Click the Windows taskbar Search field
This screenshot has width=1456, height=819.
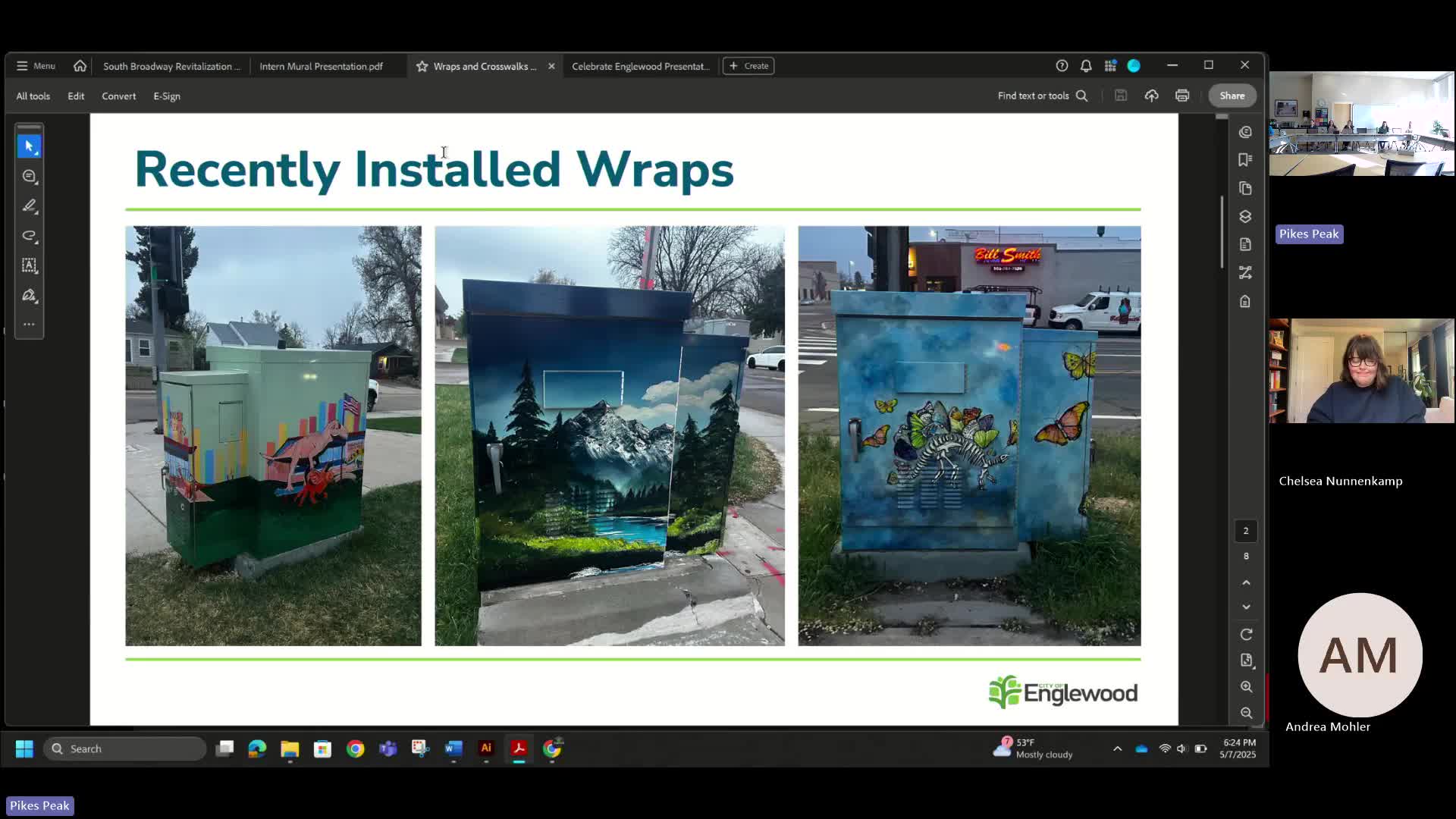(x=125, y=748)
